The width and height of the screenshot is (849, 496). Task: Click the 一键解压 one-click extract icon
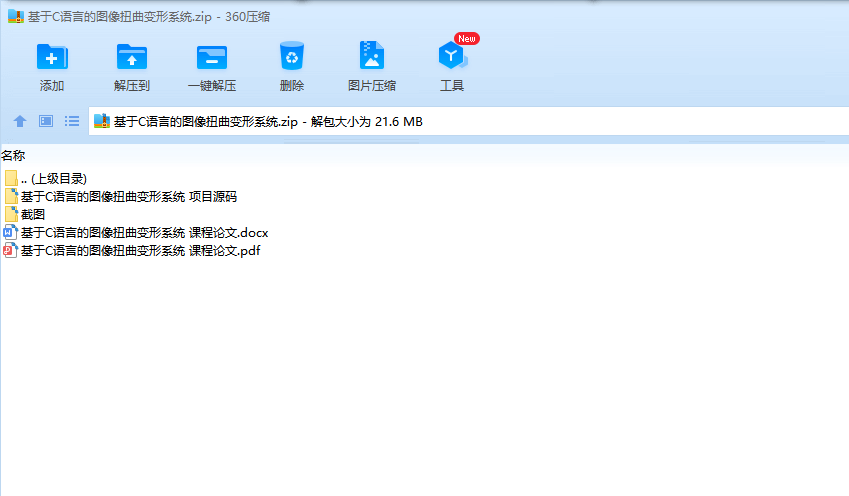(x=212, y=57)
